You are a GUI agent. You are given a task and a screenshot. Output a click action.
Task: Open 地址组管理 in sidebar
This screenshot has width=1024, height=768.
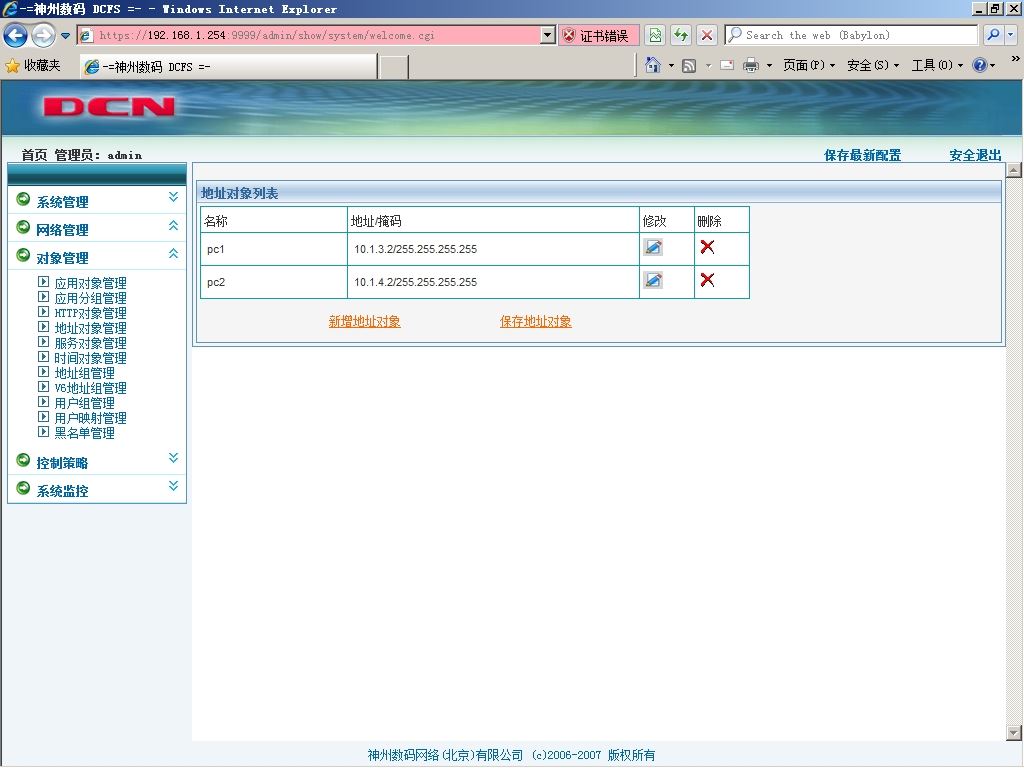coord(84,373)
